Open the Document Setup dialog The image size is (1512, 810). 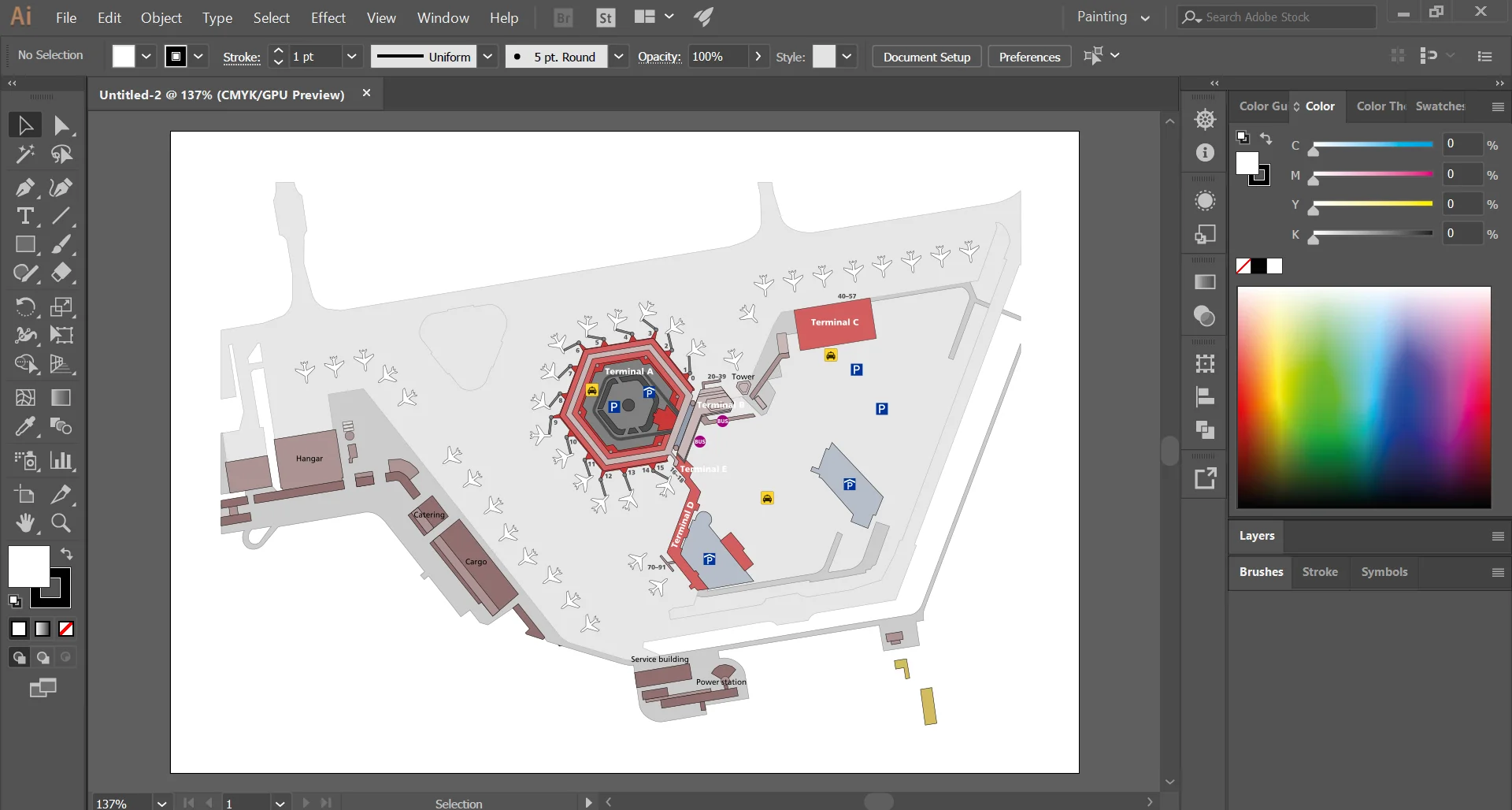(926, 56)
